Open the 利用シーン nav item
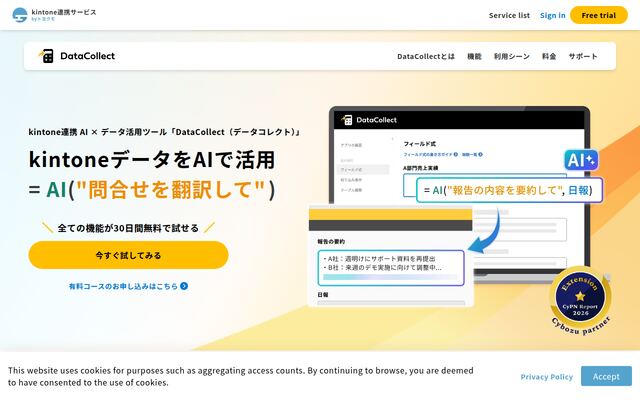Image resolution: width=640 pixels, height=400 pixels. click(512, 56)
